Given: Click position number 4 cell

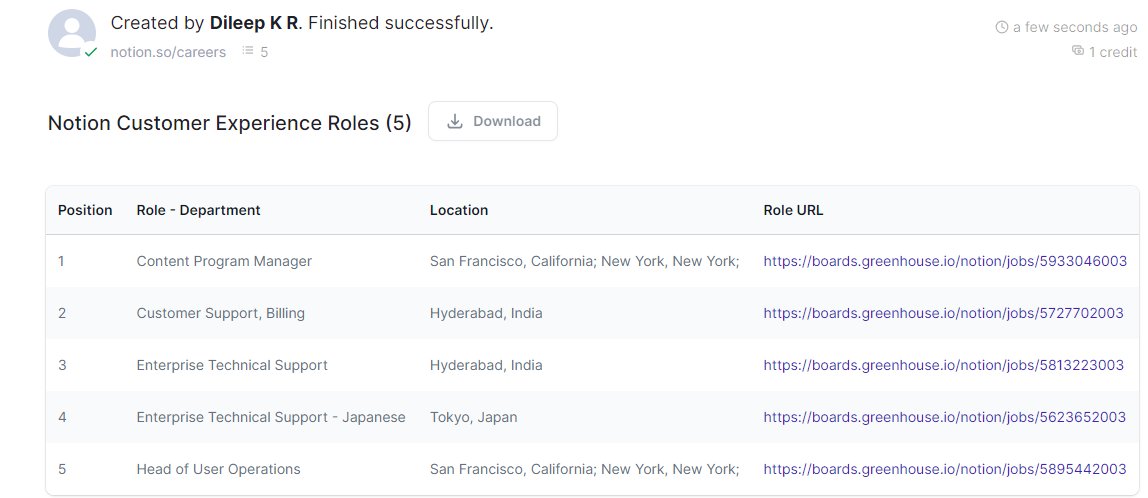Looking at the screenshot, I should click(x=62, y=417).
